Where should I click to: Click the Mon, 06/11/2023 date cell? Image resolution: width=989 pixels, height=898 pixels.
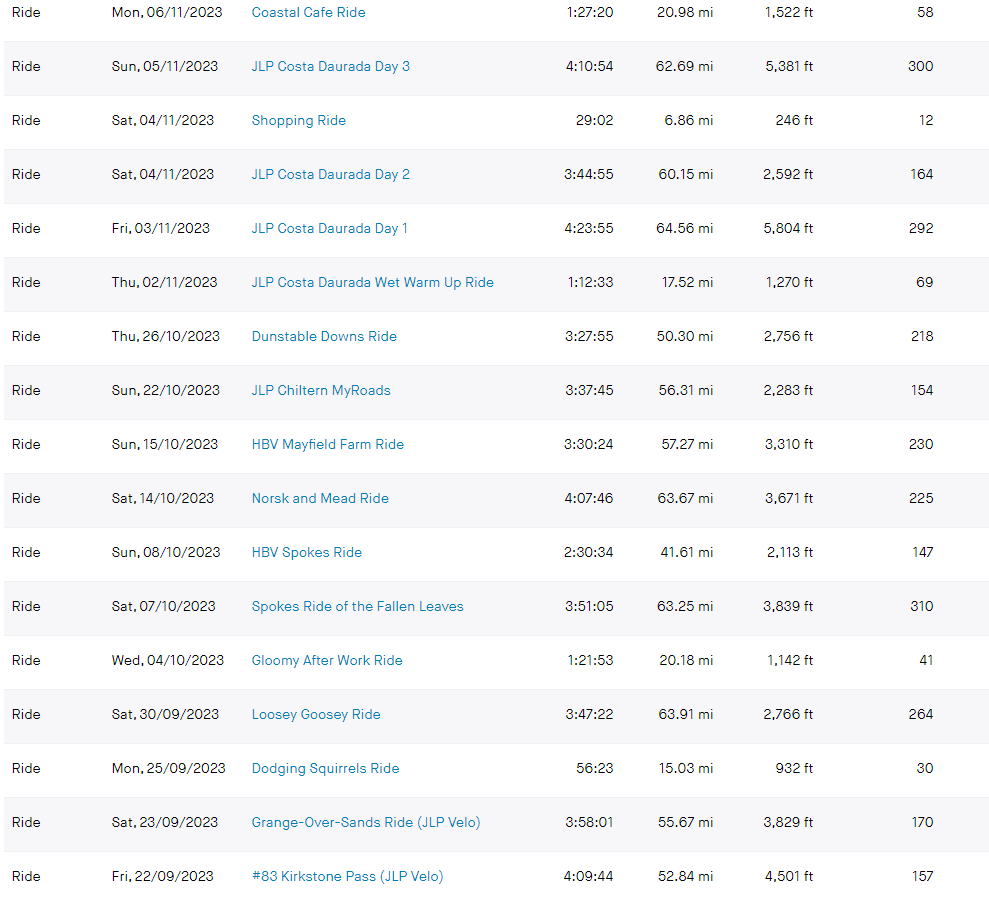click(x=167, y=13)
